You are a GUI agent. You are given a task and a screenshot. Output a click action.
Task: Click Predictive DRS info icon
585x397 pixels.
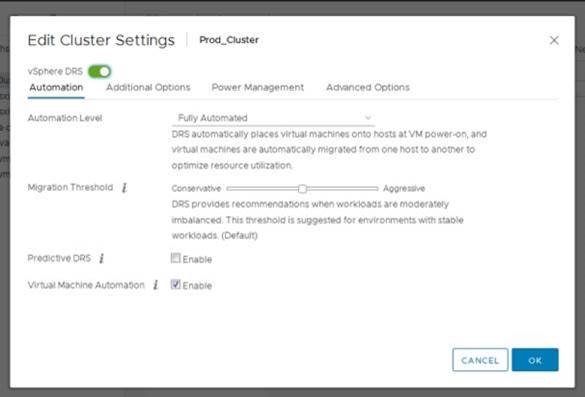click(101, 258)
